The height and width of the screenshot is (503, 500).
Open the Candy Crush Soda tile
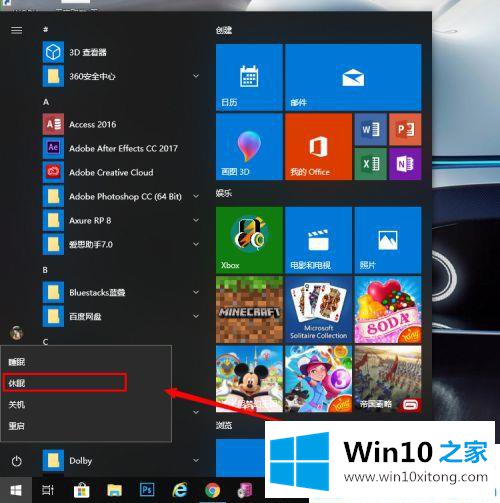tap(388, 310)
